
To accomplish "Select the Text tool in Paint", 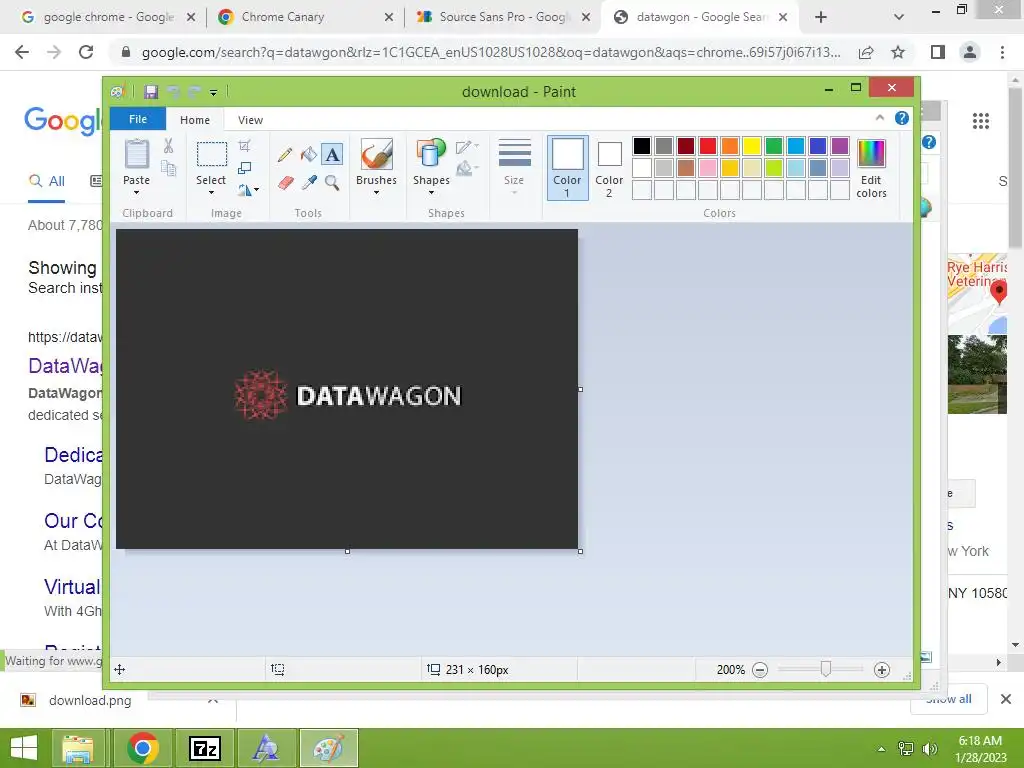I will click(x=332, y=155).
